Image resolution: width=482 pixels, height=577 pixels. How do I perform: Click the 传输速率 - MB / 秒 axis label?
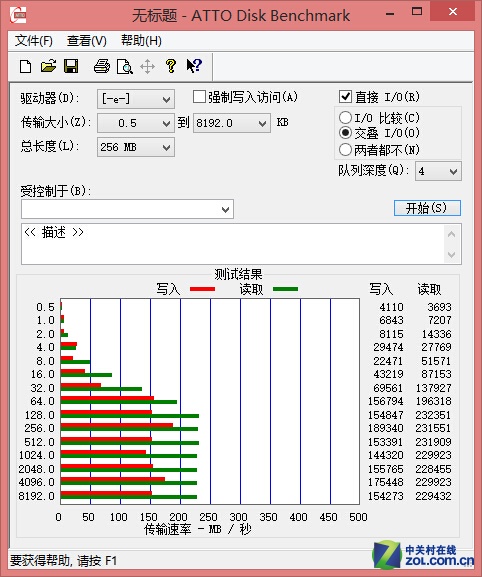[x=198, y=530]
